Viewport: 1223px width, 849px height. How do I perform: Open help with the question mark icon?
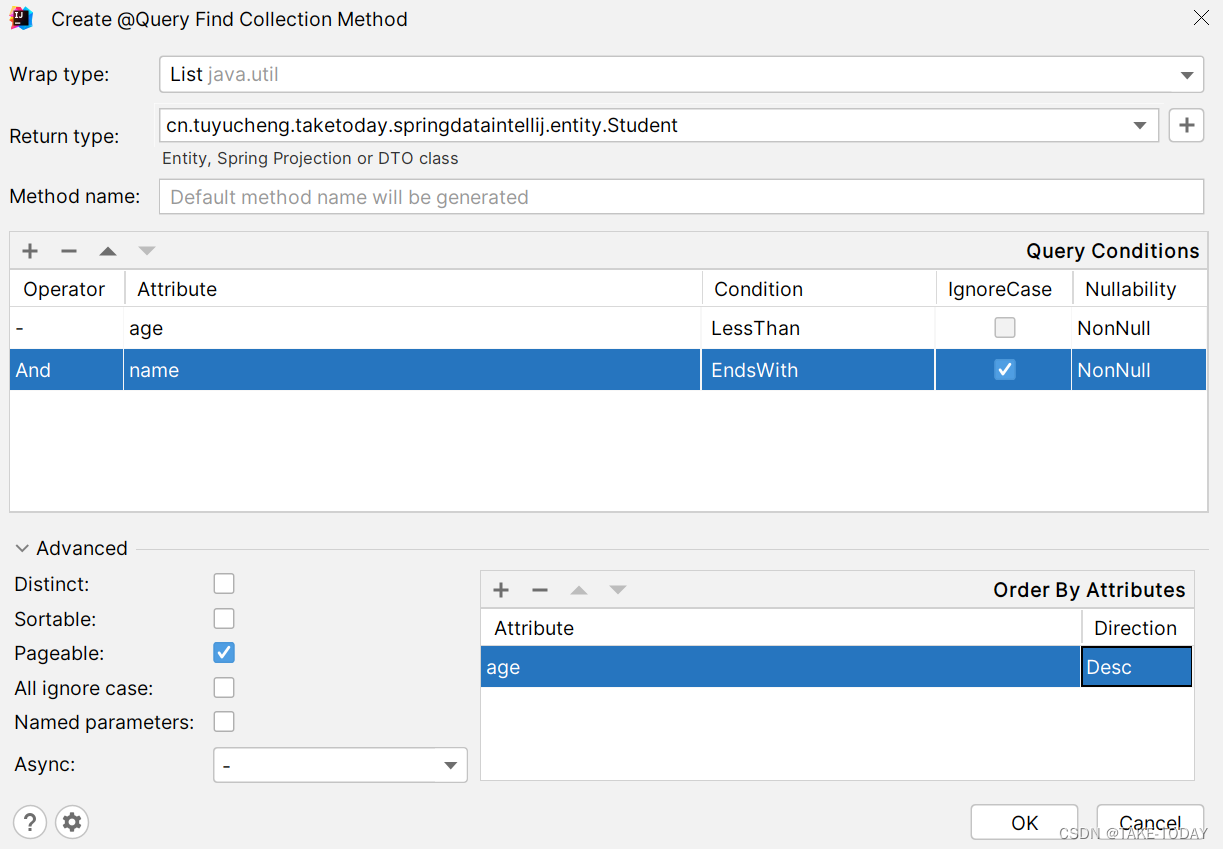30,822
